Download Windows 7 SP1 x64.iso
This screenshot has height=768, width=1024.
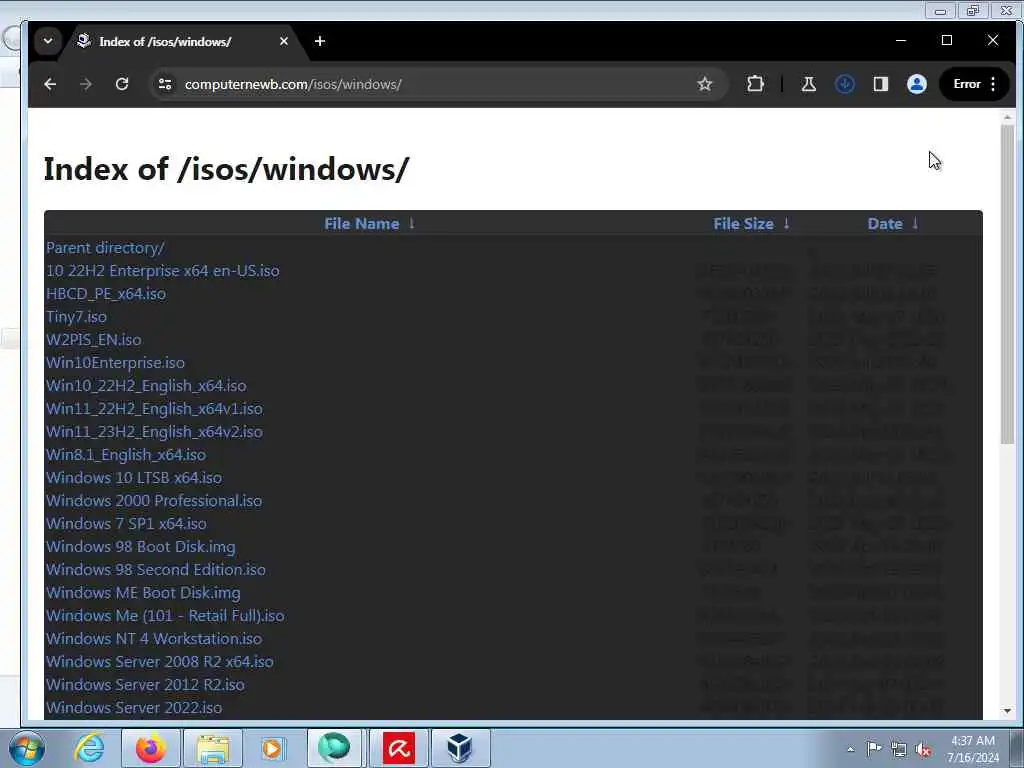(126, 524)
